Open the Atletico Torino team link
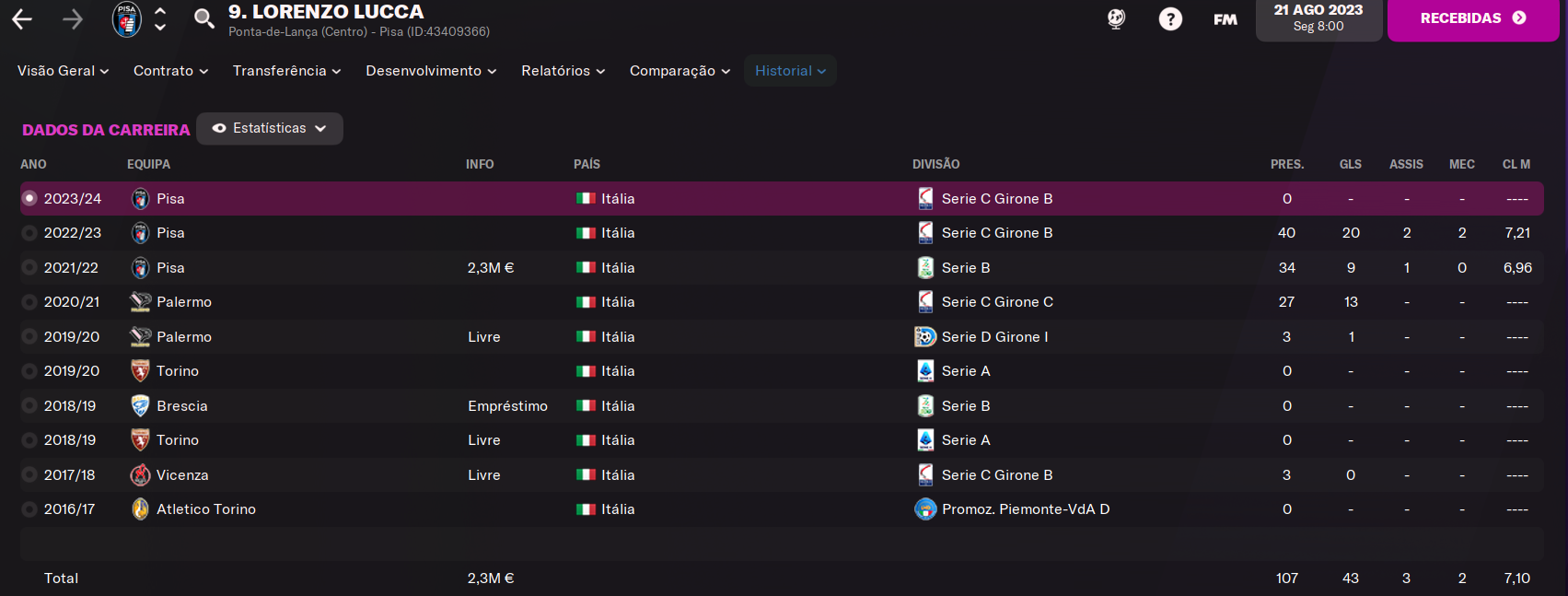1568x596 pixels. [206, 509]
